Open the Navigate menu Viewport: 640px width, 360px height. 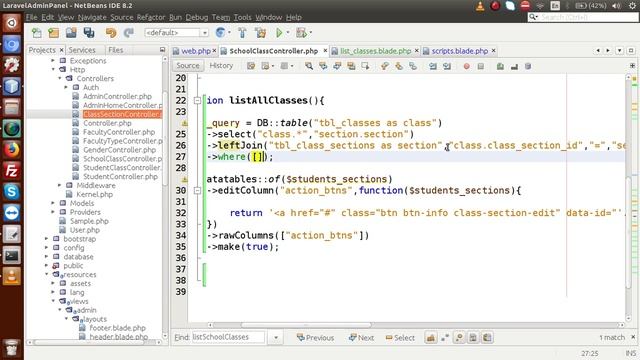point(92,17)
